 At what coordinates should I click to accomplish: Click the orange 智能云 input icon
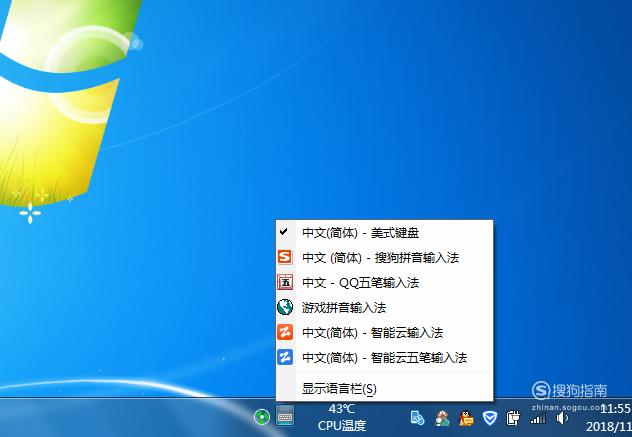tap(285, 332)
